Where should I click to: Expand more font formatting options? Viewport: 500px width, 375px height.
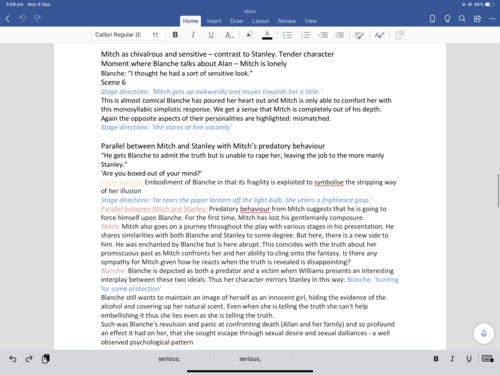229,35
